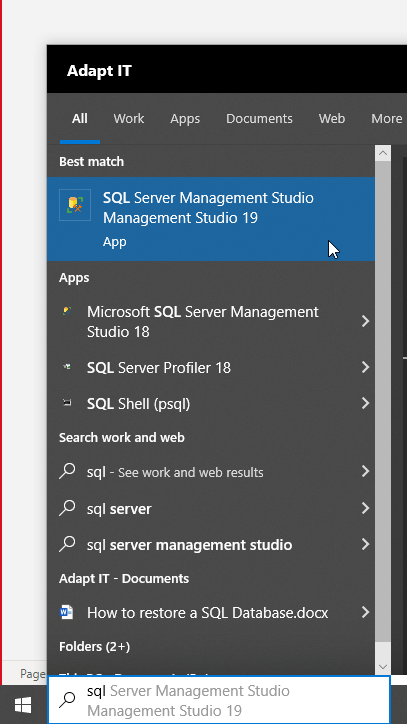Switch to the All tab
This screenshot has width=407, height=724.
tap(79, 119)
